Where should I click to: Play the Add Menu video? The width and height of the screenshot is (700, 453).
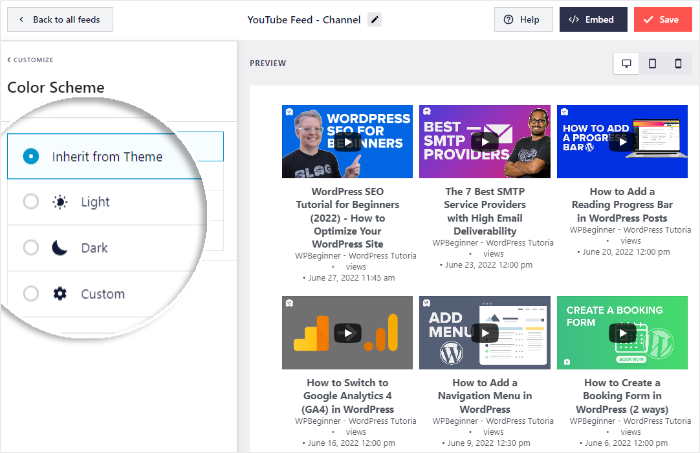484,333
